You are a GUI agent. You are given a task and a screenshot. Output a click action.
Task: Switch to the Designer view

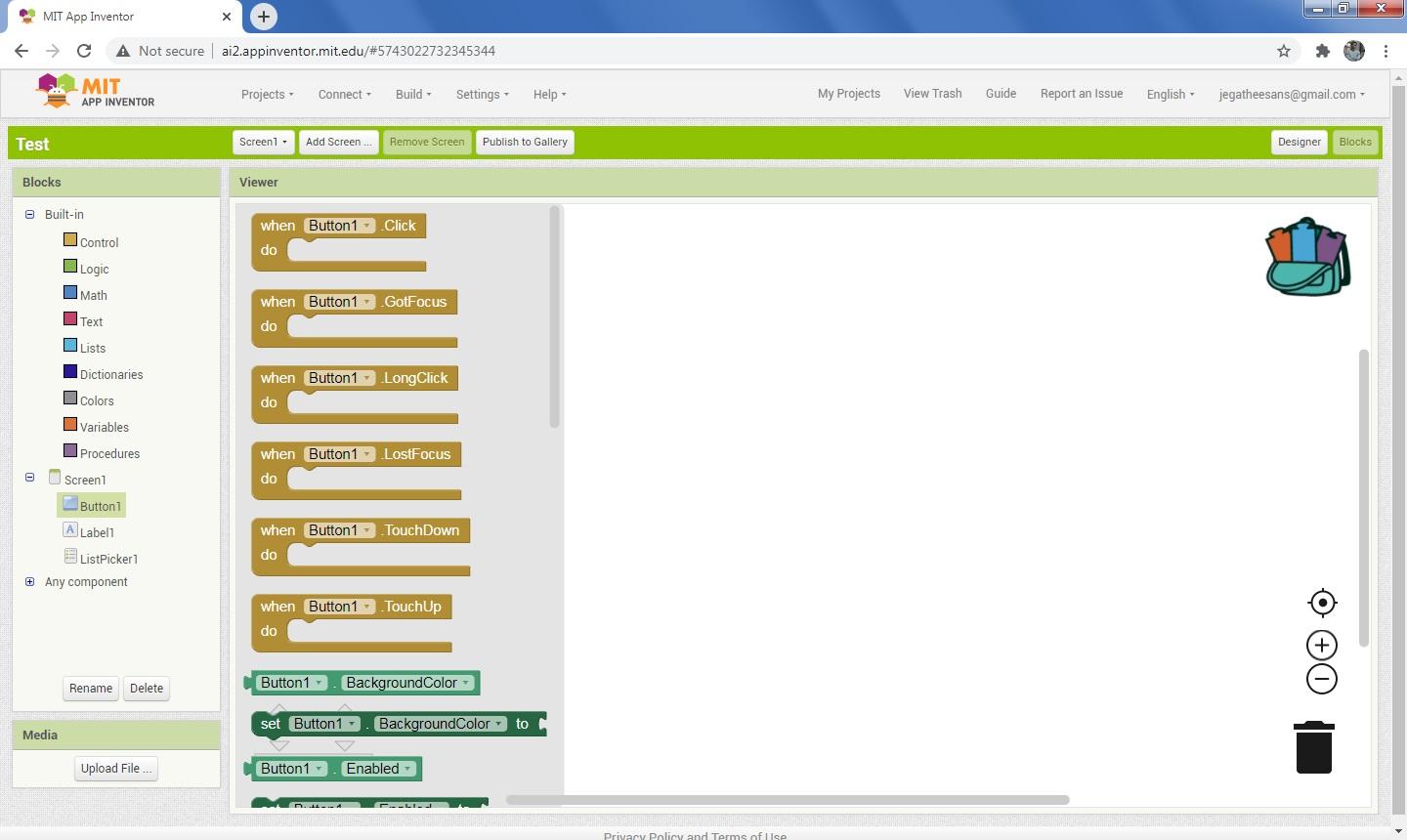tap(1299, 142)
